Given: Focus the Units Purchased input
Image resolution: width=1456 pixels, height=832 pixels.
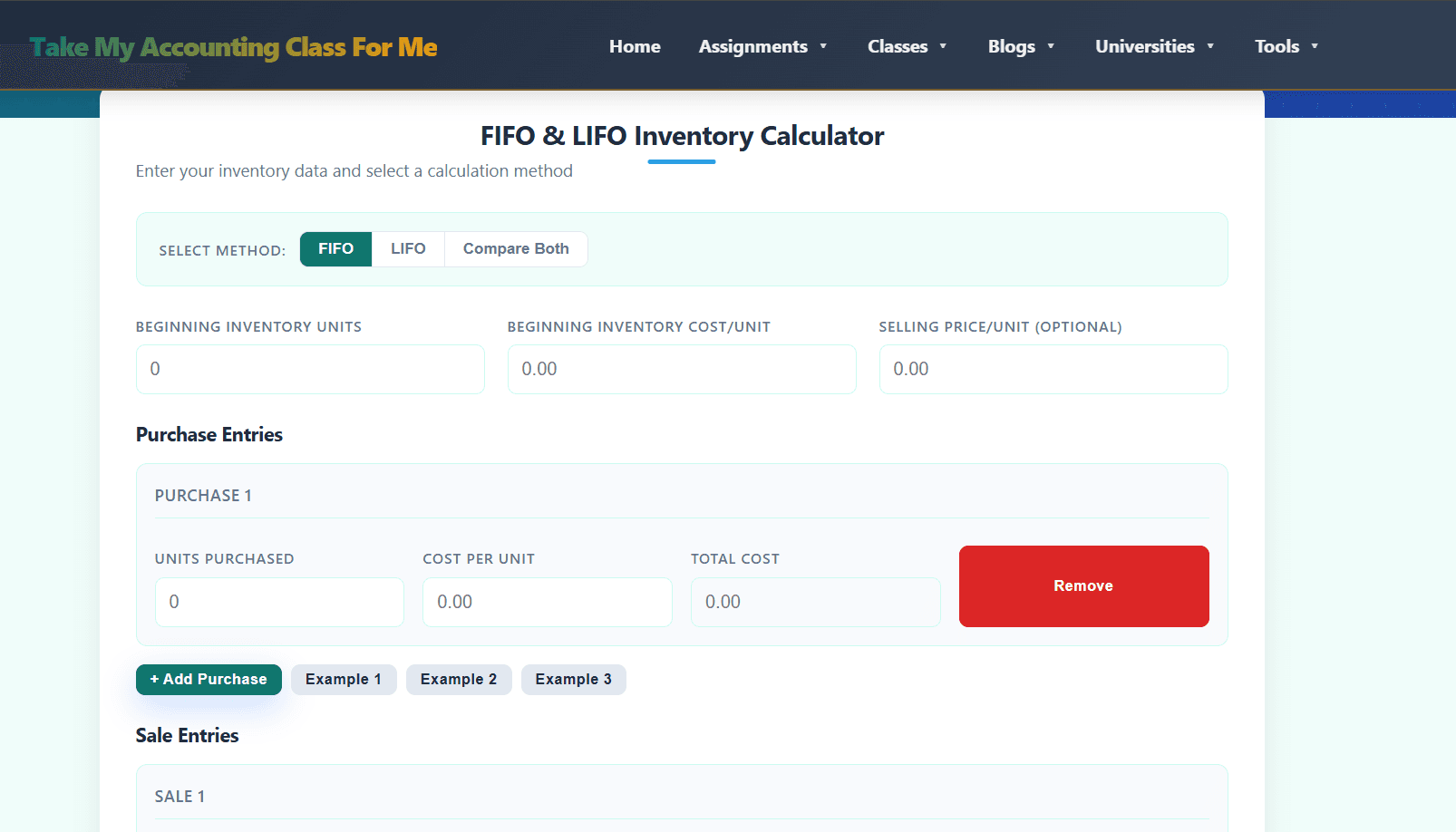Looking at the screenshot, I should tap(279, 602).
